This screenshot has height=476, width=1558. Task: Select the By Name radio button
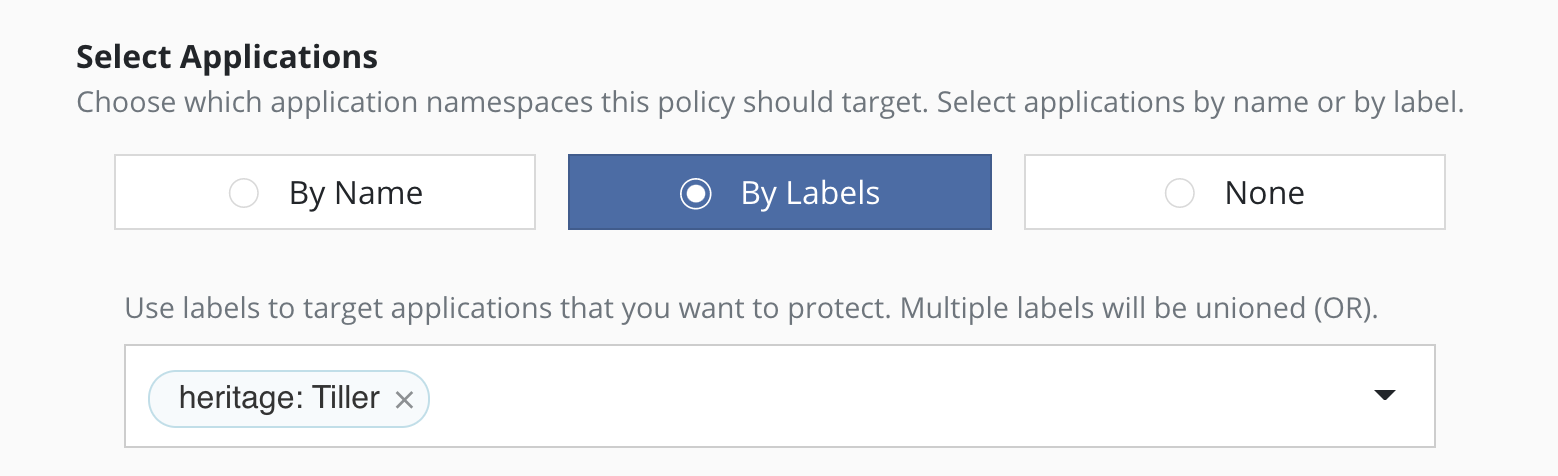click(244, 193)
